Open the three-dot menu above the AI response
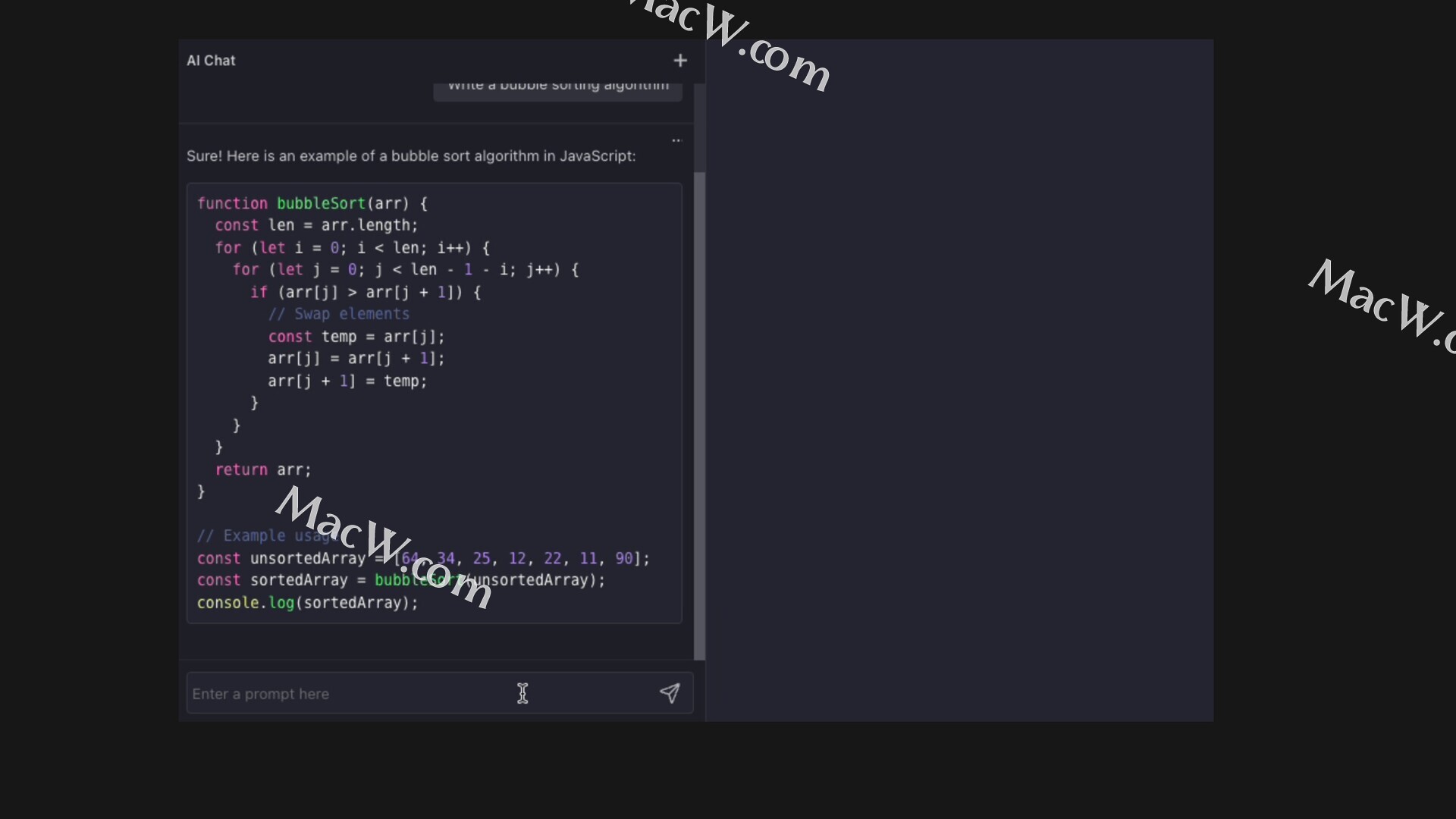 [676, 140]
